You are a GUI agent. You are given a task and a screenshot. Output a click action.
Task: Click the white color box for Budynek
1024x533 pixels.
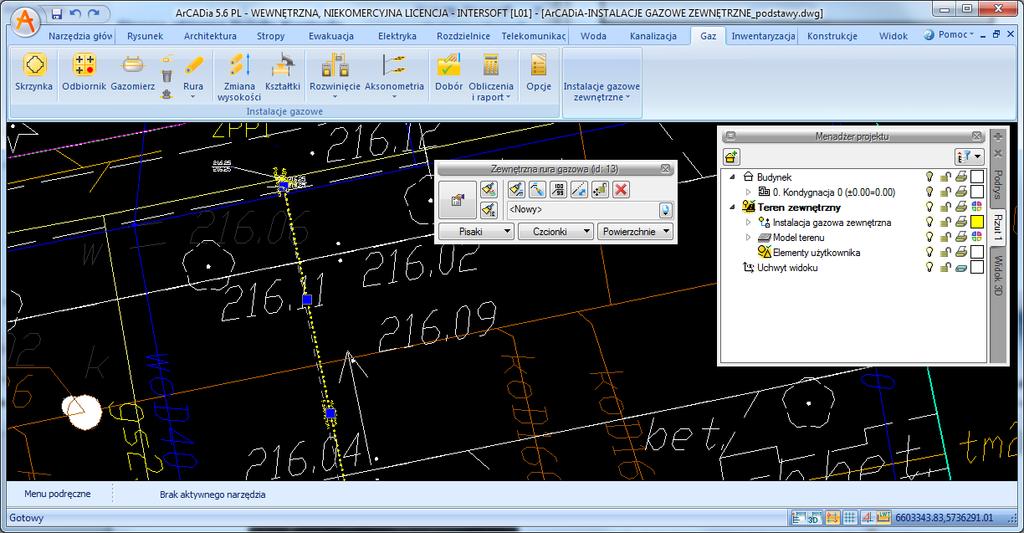click(x=977, y=177)
